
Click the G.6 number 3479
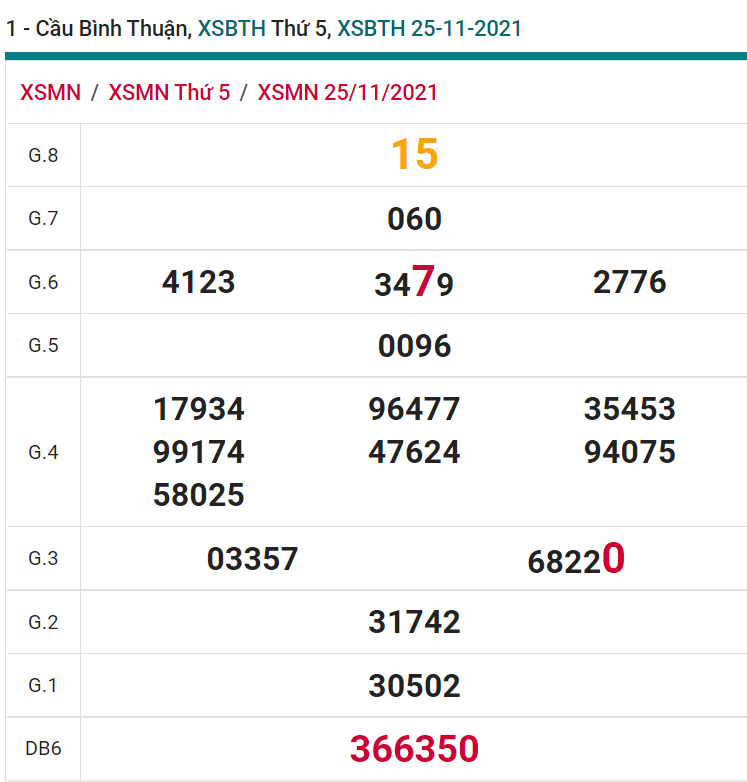[x=414, y=284]
